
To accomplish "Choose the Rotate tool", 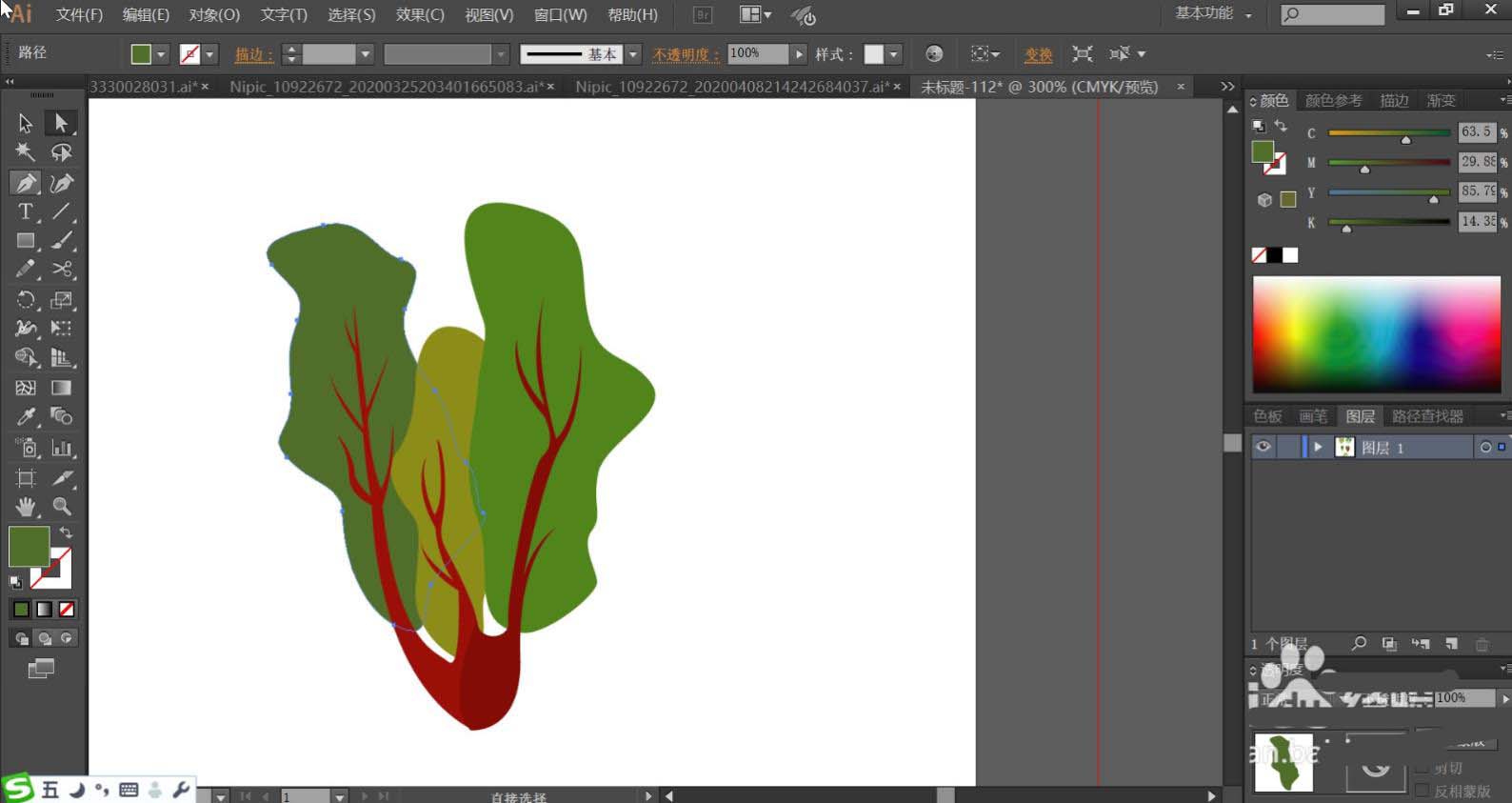I will 26,300.
